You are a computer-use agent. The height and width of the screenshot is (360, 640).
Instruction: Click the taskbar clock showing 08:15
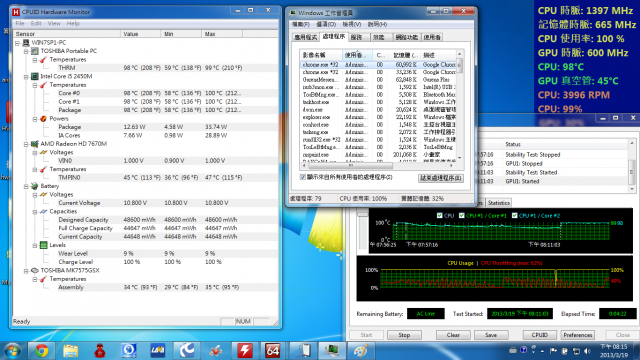coord(613,351)
